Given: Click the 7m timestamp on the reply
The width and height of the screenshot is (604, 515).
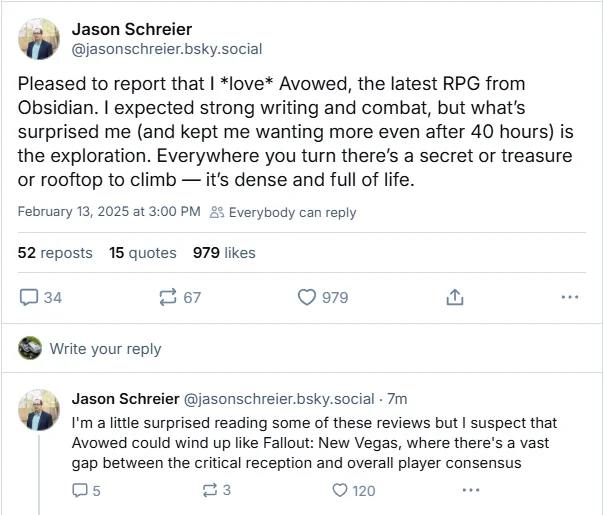Looking at the screenshot, I should [397, 398].
